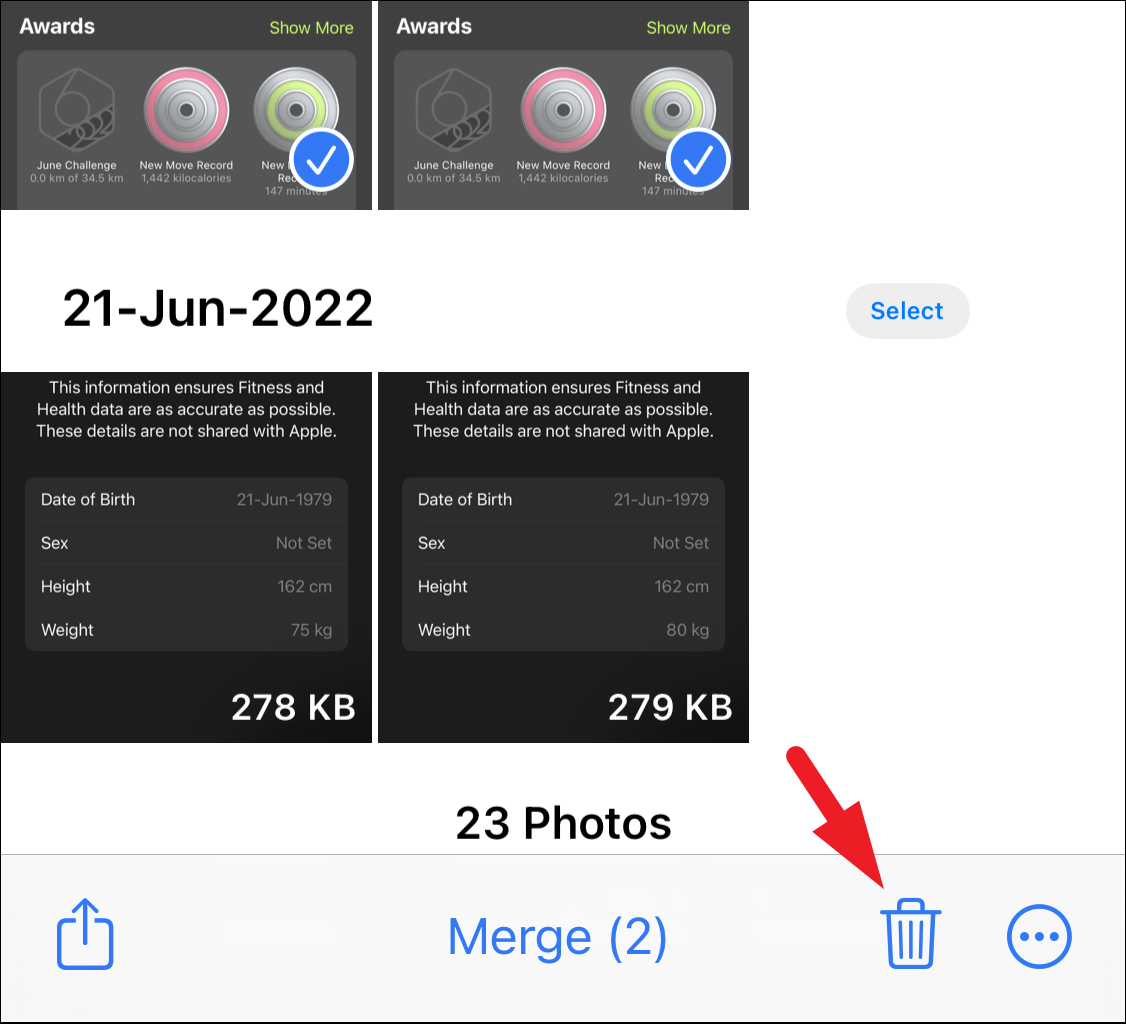Tap Show More in first Awards thumbnail
Image resolution: width=1126 pixels, height=1024 pixels.
point(311,28)
